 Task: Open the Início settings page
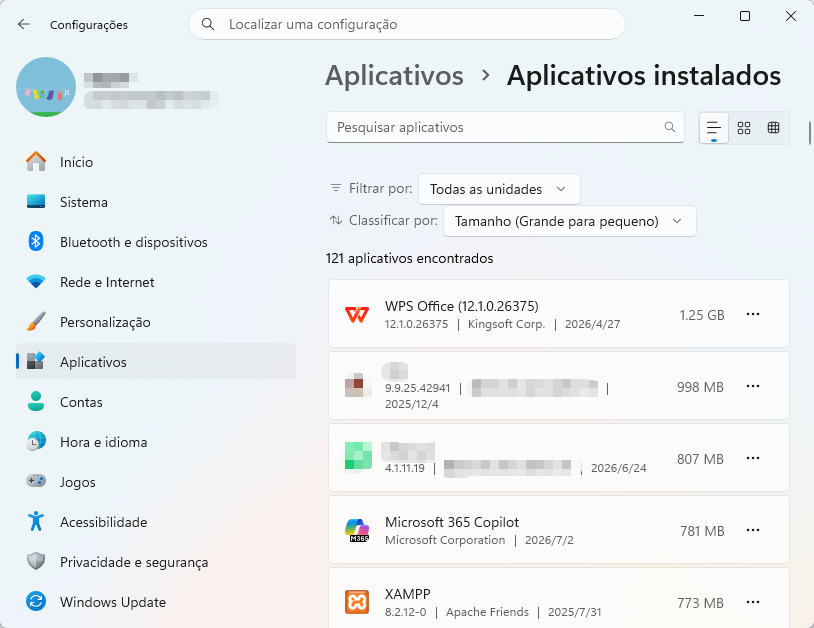(x=156, y=162)
